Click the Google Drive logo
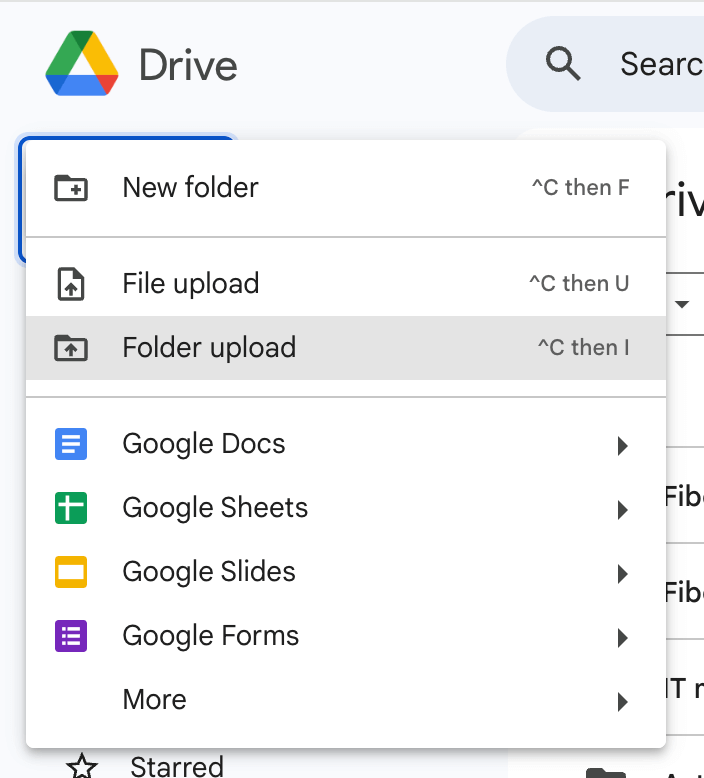Image resolution: width=704 pixels, height=778 pixels. coord(82,64)
